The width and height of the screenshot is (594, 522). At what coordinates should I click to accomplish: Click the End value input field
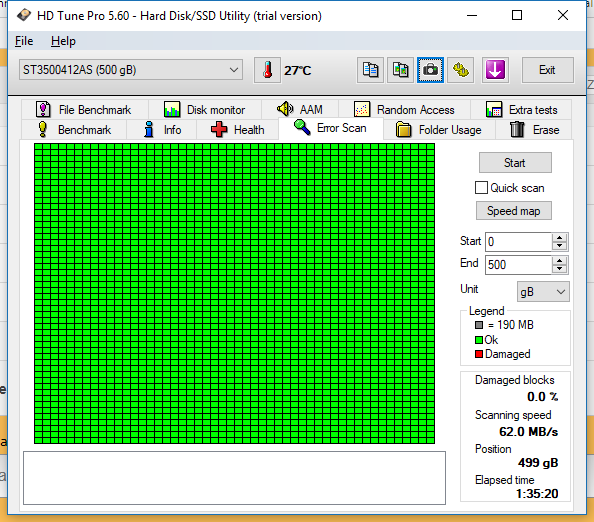click(518, 264)
